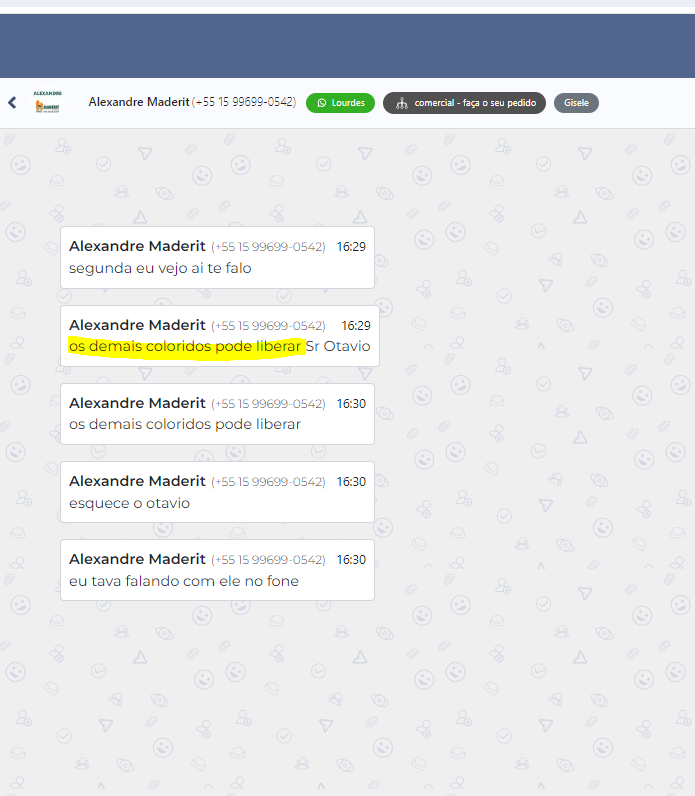The image size is (695, 796).
Task: Click the phone number in the chat header
Action: click(x=244, y=102)
